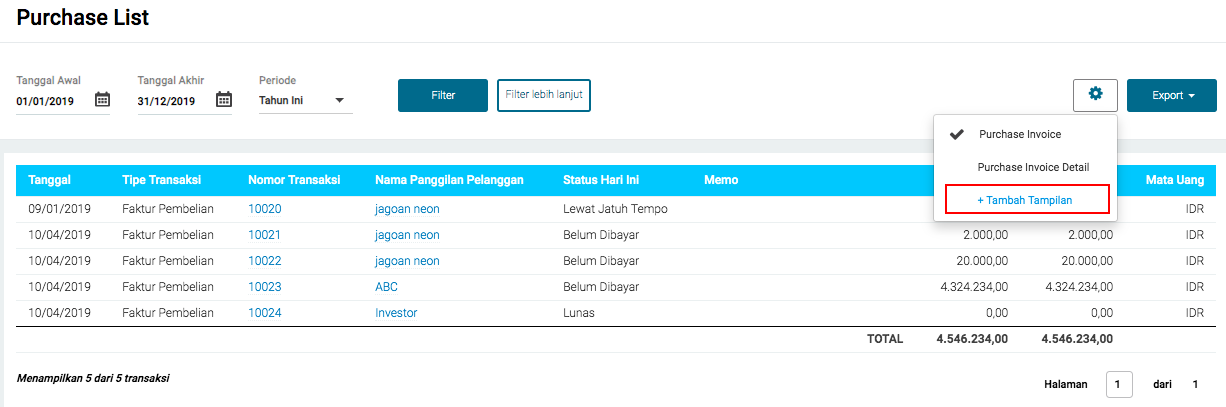
Task: Open the Investor customer link
Action: pyautogui.click(x=396, y=313)
